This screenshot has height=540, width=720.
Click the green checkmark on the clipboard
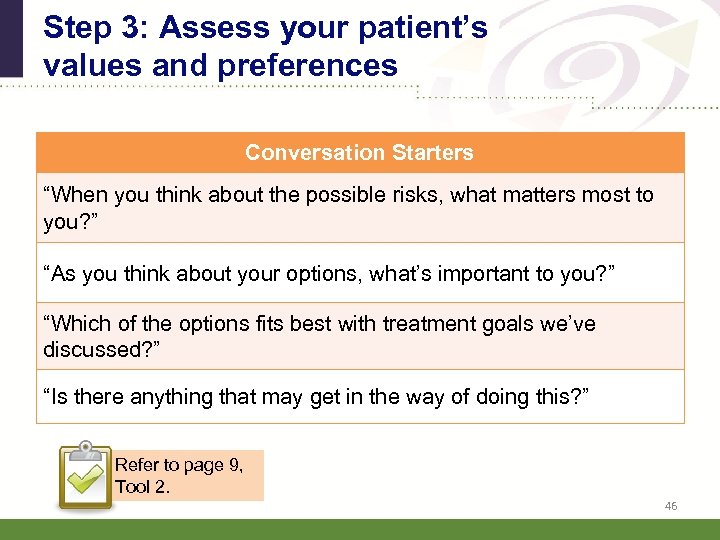89,482
